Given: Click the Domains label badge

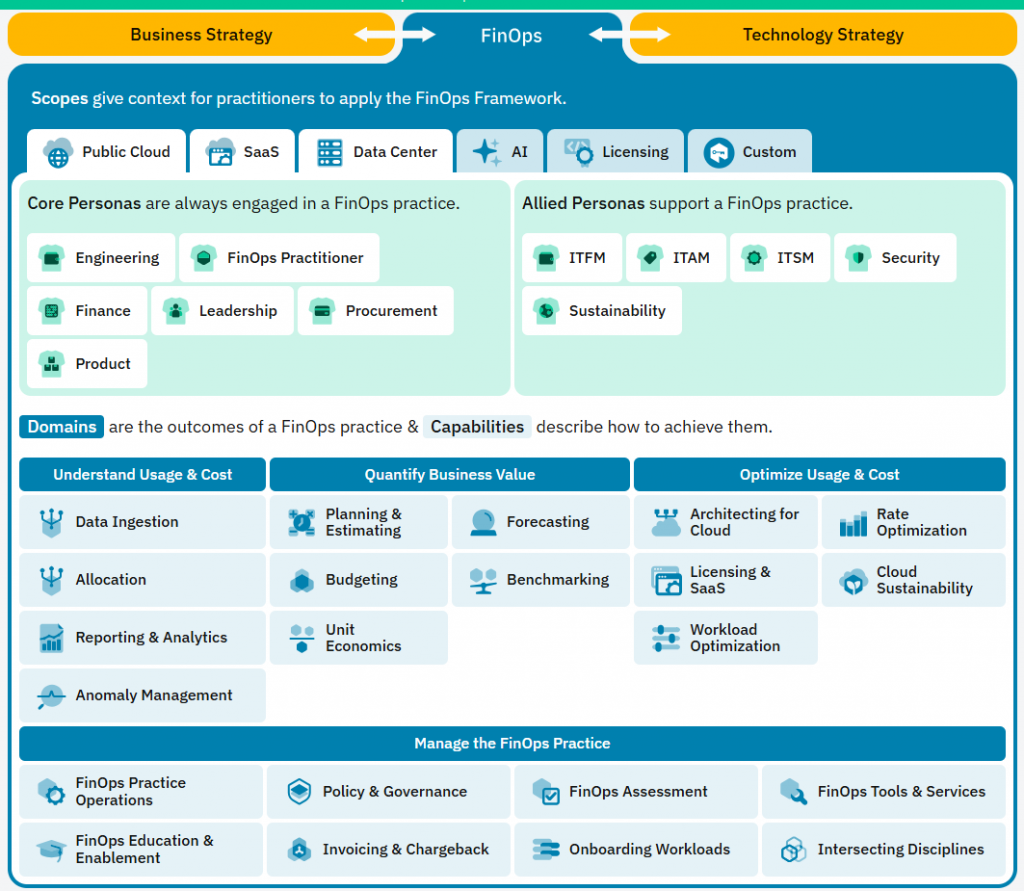Looking at the screenshot, I should pos(62,427).
